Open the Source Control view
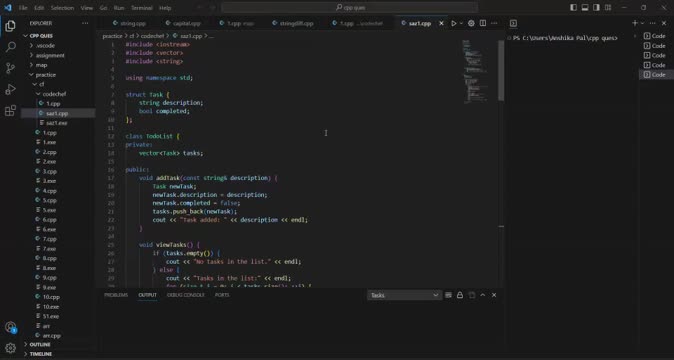Image resolution: width=674 pixels, height=360 pixels. [10, 68]
